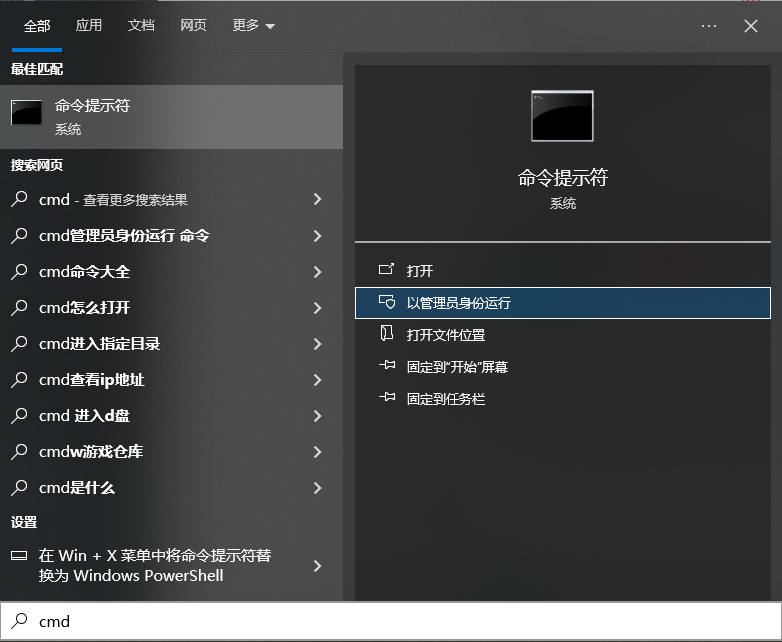Image resolution: width=782 pixels, height=642 pixels.
Task: Open the Windows PowerShell replacement setting
Action: coord(155,565)
